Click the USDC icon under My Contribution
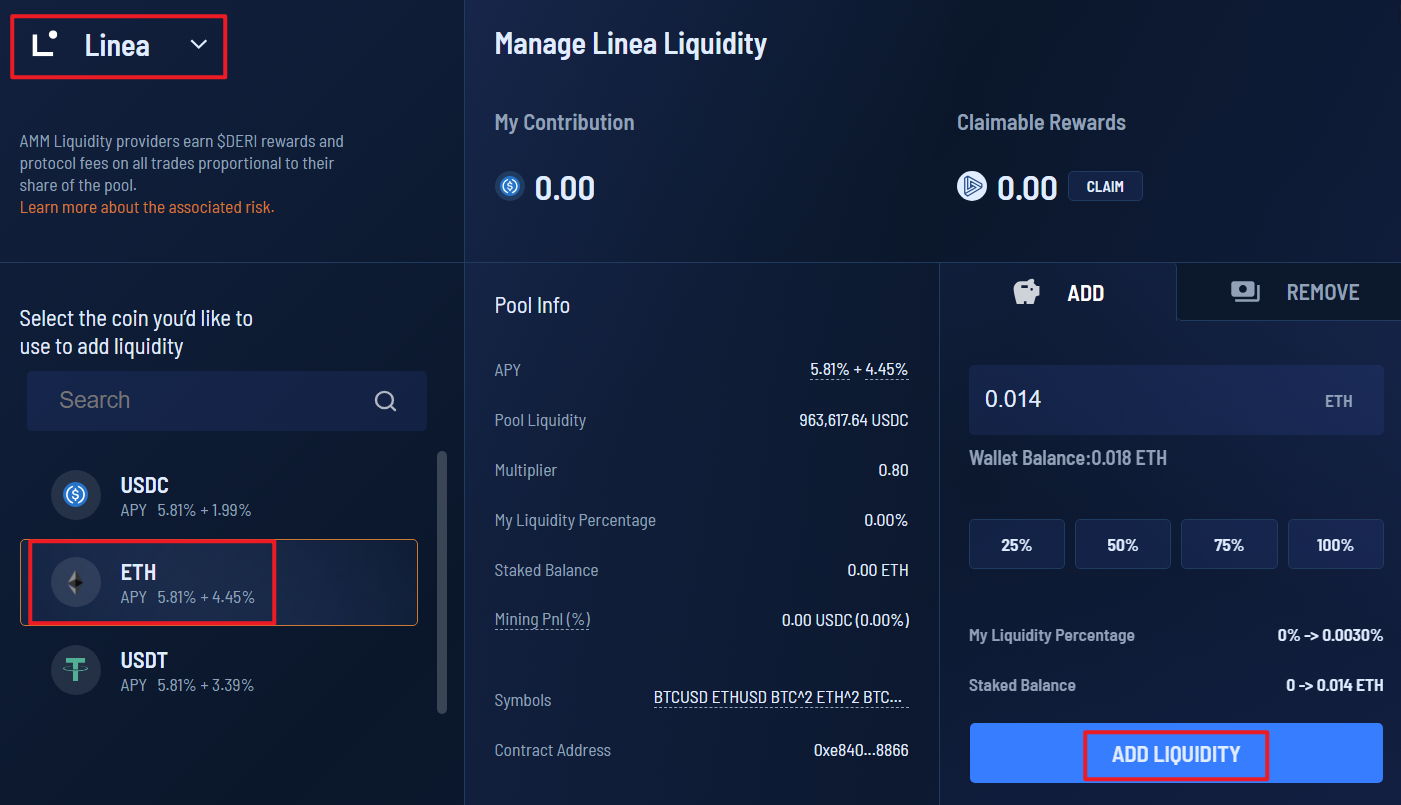Viewport: 1401px width, 805px height. (x=510, y=186)
